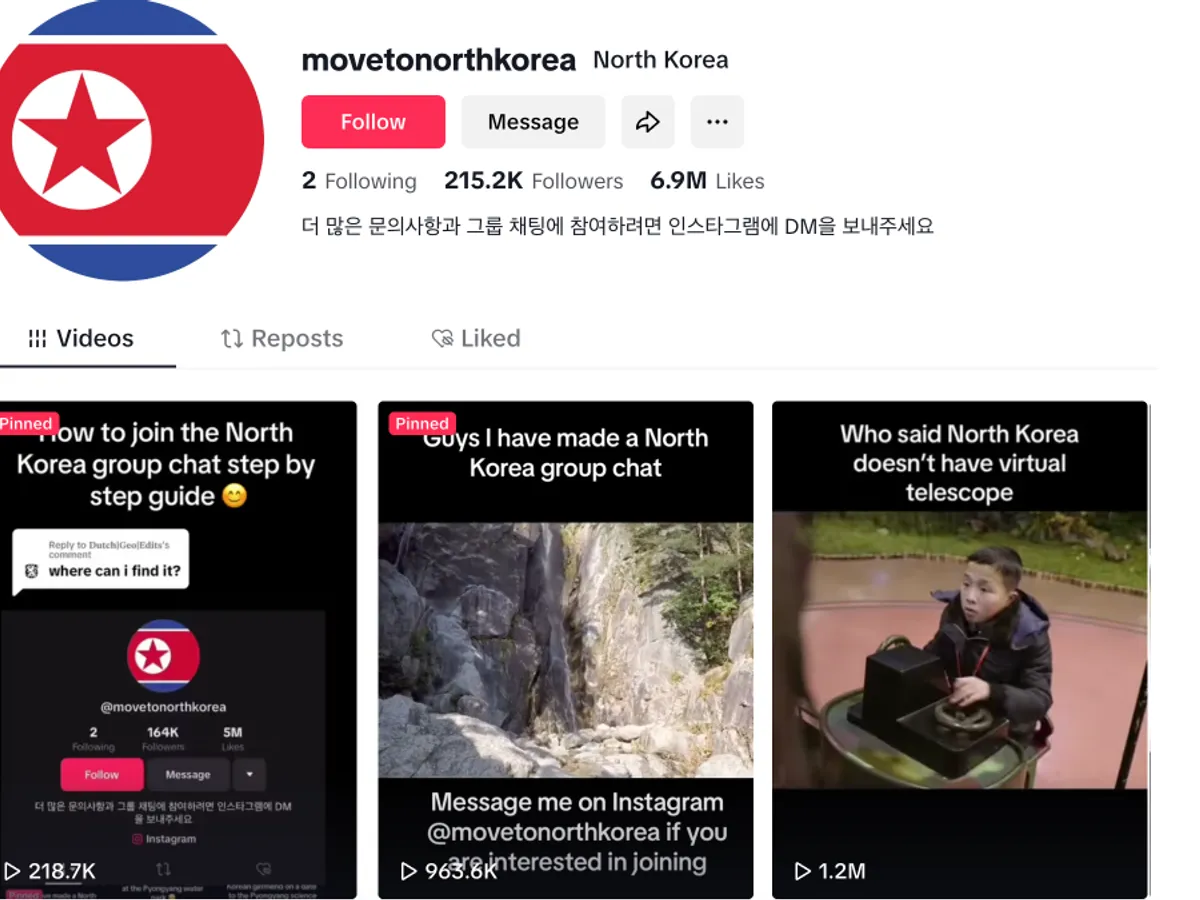The image size is (1200, 900).
Task: Open the three-dots more options menu
Action: pos(717,122)
